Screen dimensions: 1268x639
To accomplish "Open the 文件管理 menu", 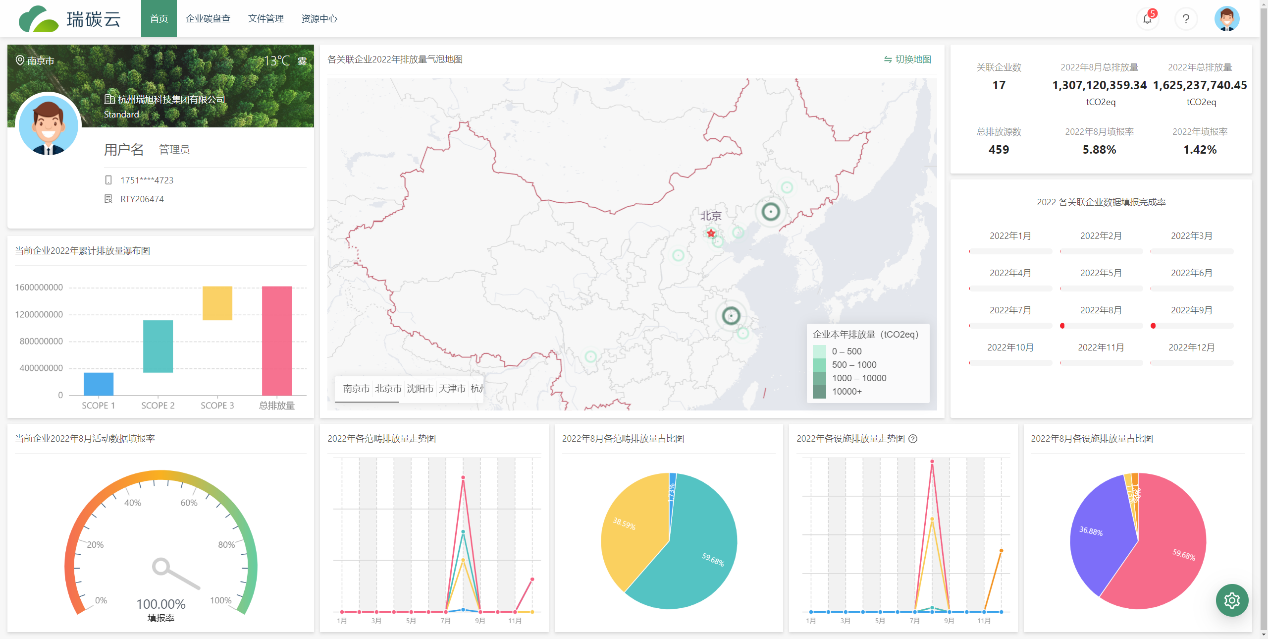I will click(265, 19).
